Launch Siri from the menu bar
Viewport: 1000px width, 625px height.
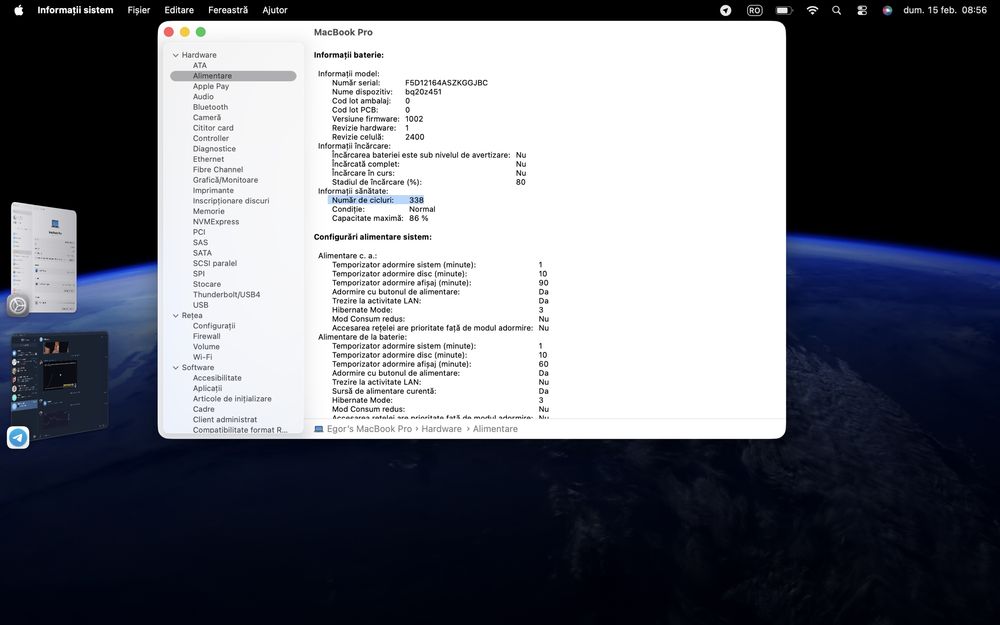[887, 10]
